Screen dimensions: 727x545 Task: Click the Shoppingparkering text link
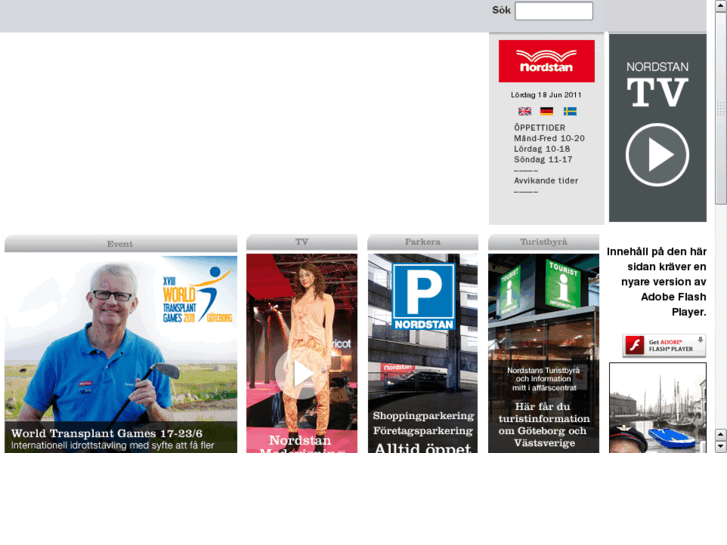coord(423,416)
